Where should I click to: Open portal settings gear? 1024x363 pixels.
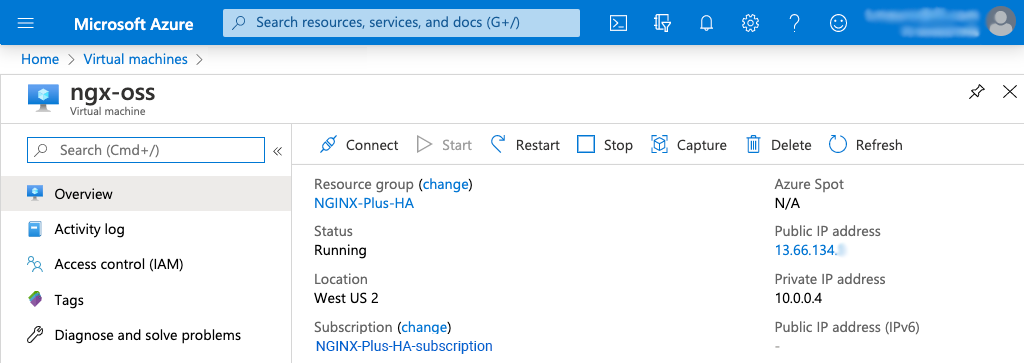tap(750, 24)
